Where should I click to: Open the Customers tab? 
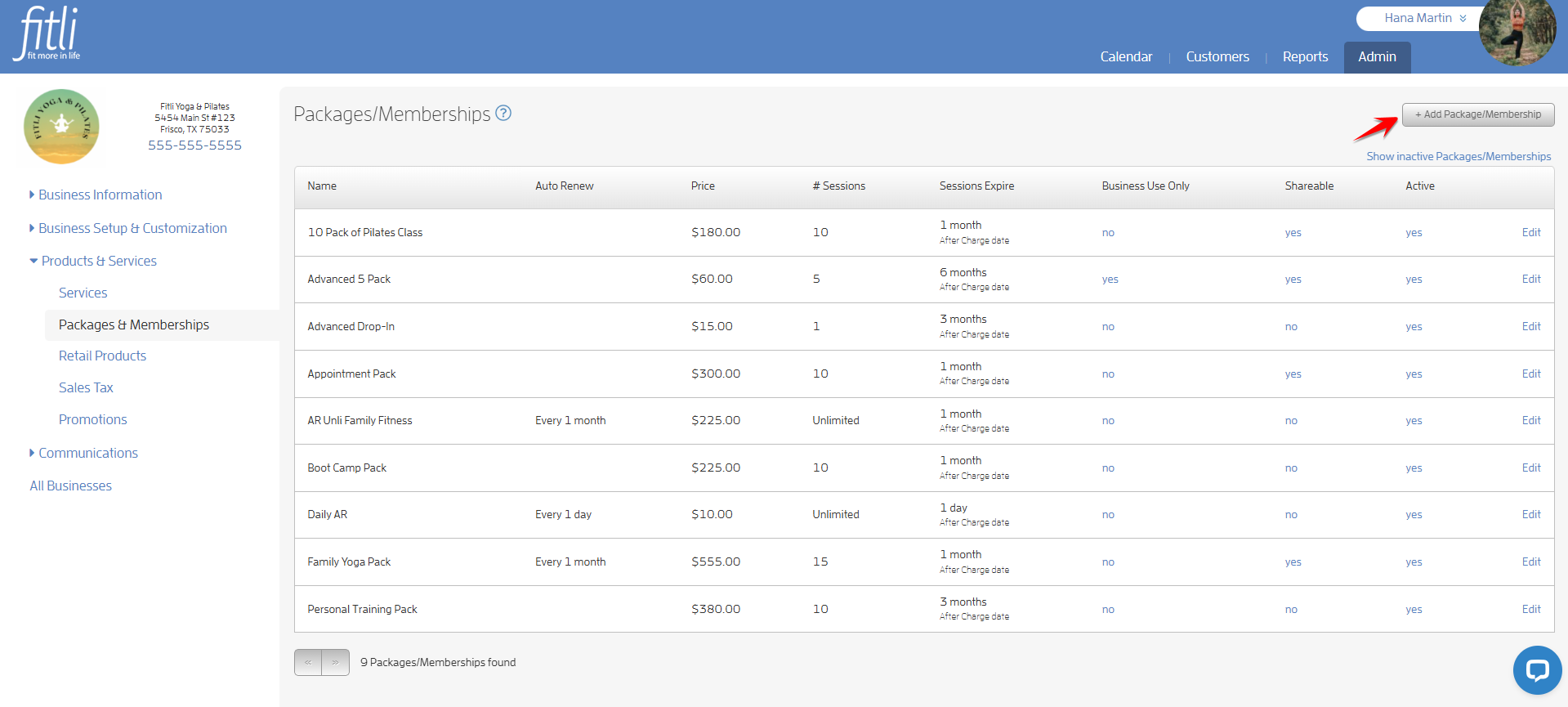(1217, 56)
